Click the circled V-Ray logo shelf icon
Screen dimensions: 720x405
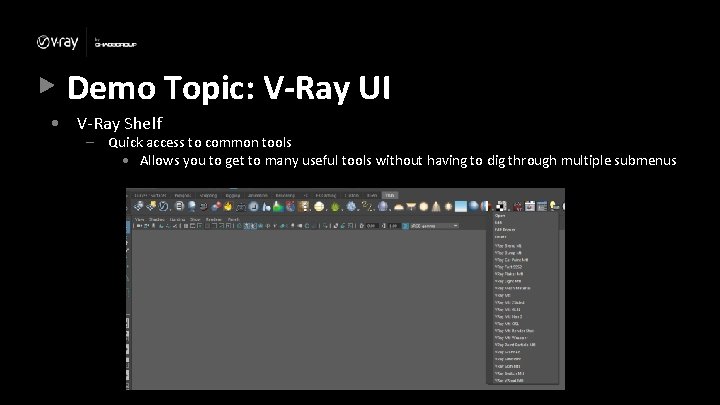(x=163, y=207)
